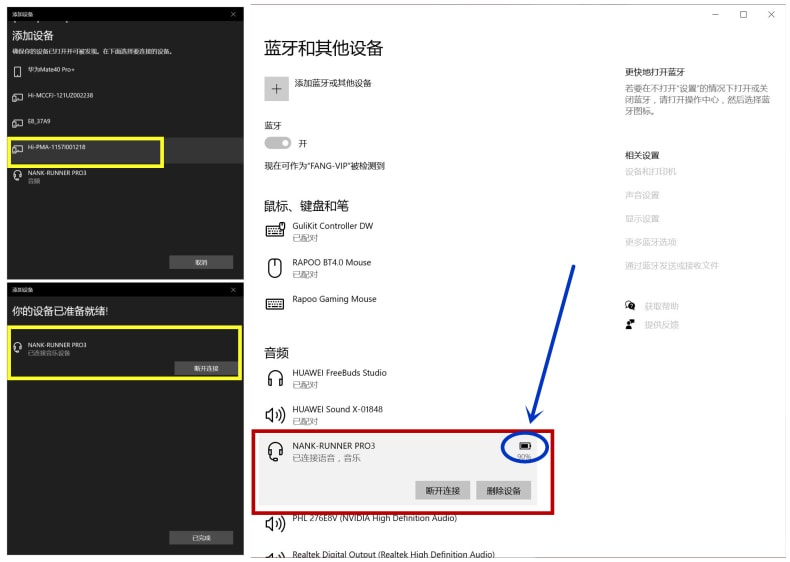Click 删除设备 button for NANK-RUNNER PRO3
This screenshot has width=790, height=562.
pyautogui.click(x=503, y=490)
